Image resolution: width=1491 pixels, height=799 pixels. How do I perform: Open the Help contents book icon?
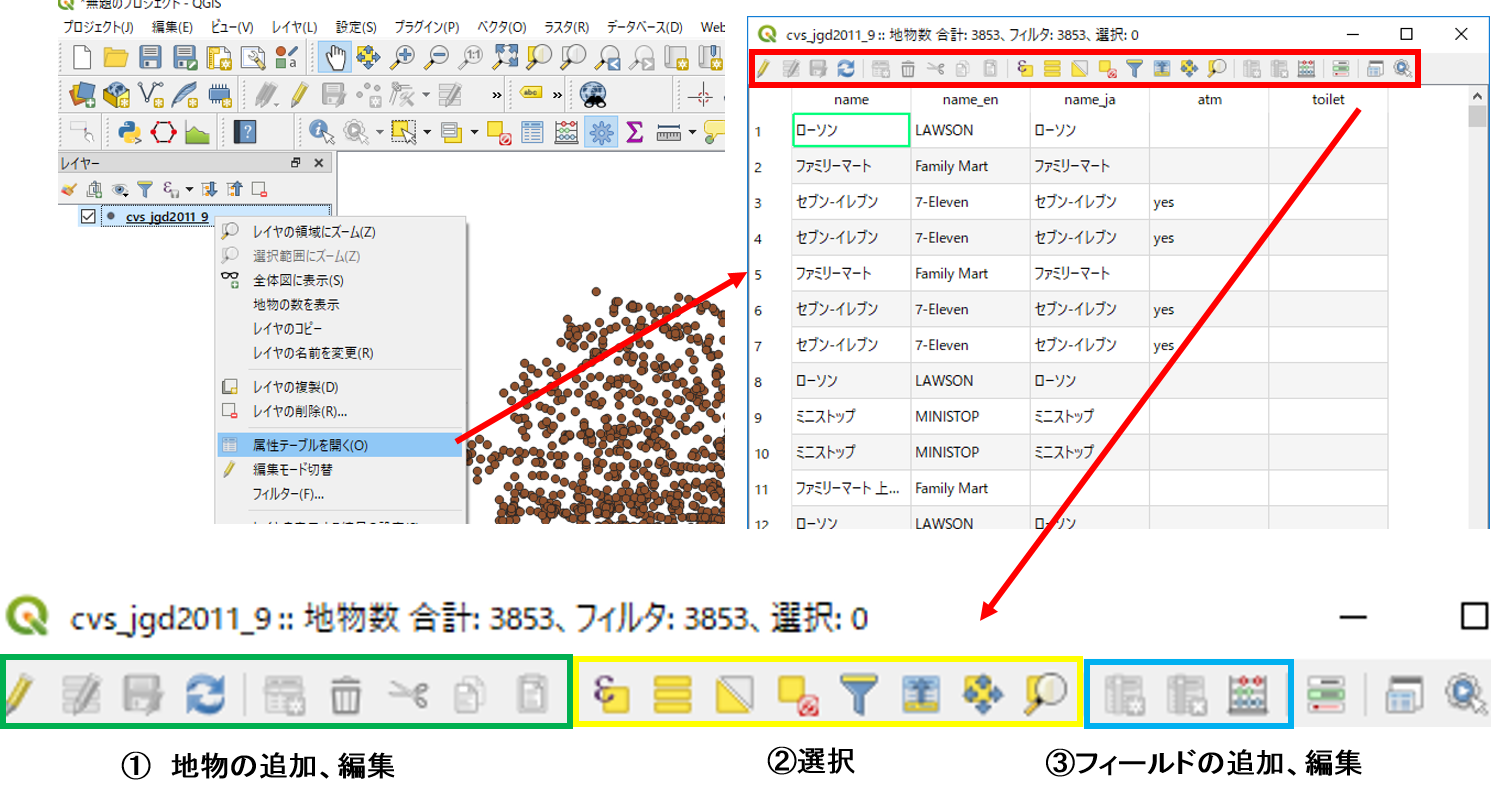(244, 132)
